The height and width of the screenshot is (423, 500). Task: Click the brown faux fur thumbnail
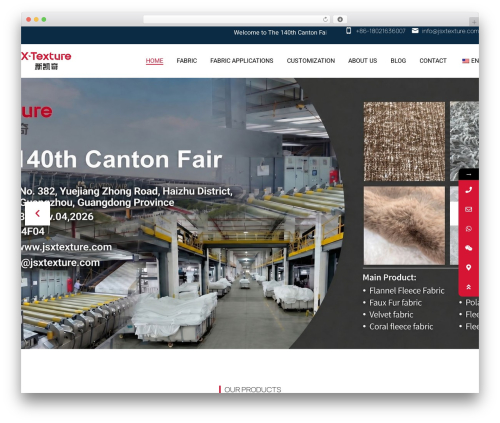click(404, 225)
